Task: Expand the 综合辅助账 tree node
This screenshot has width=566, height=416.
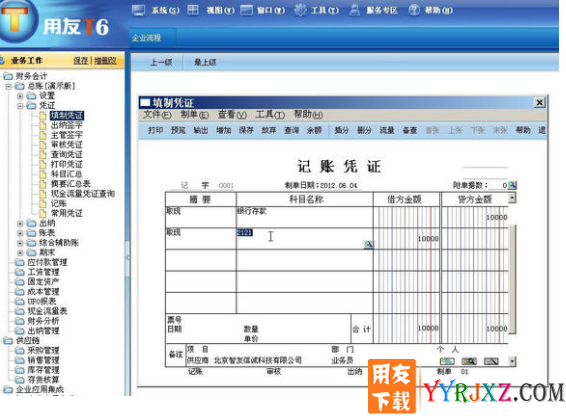Action: [20, 243]
